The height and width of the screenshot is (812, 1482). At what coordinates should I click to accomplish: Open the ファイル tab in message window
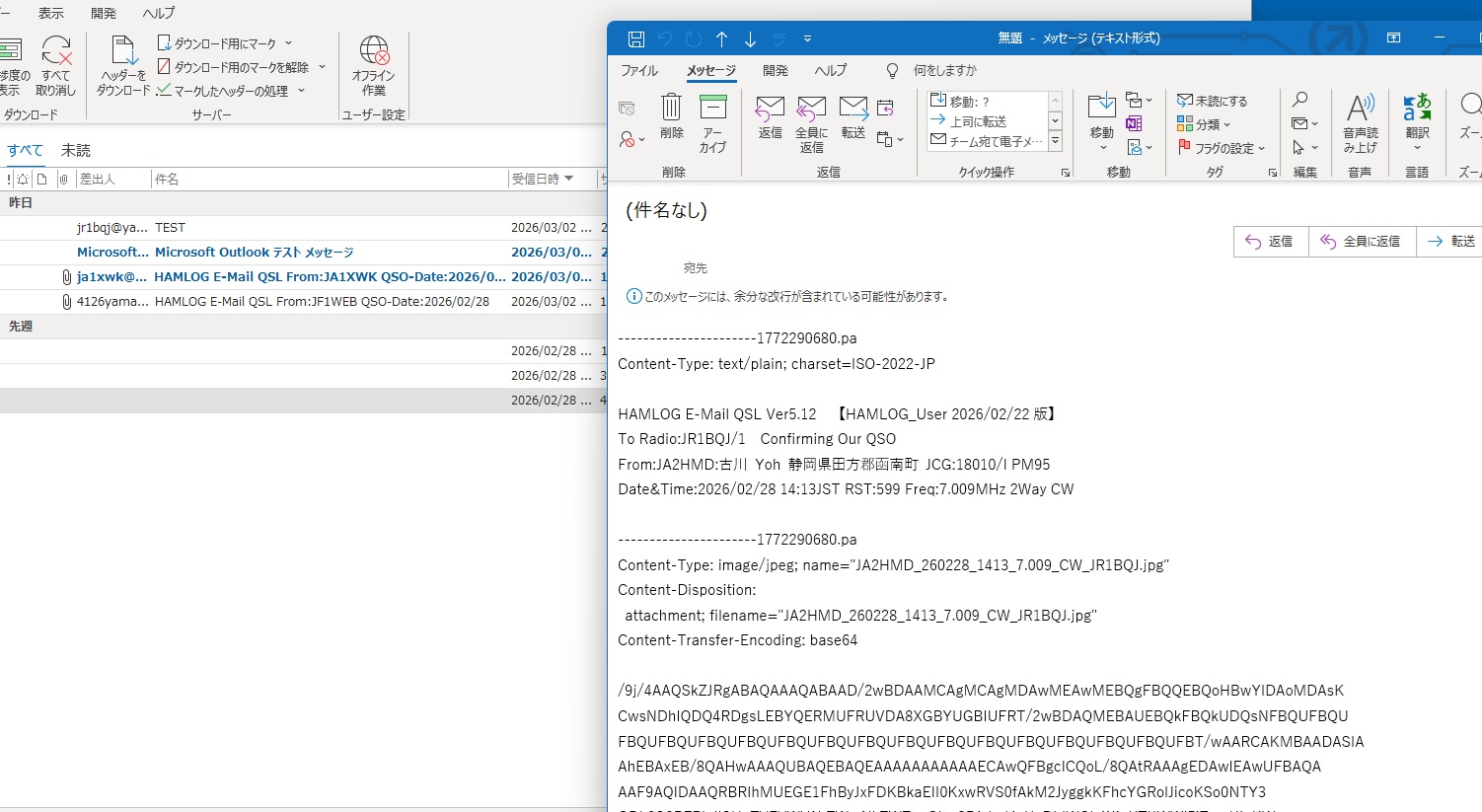[x=639, y=71]
